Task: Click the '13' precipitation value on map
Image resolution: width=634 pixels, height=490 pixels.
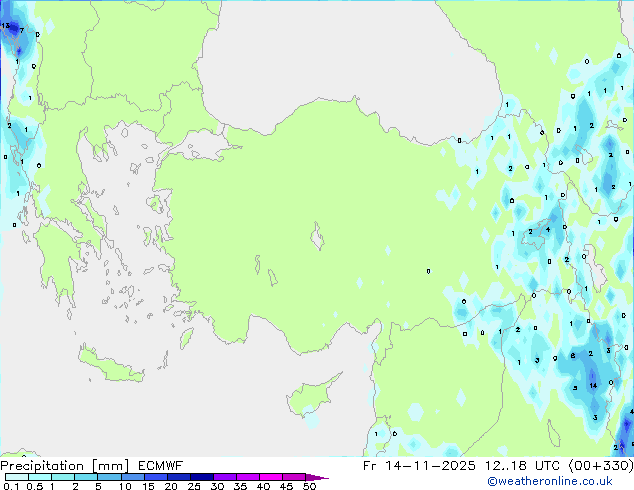Action: coord(5,25)
